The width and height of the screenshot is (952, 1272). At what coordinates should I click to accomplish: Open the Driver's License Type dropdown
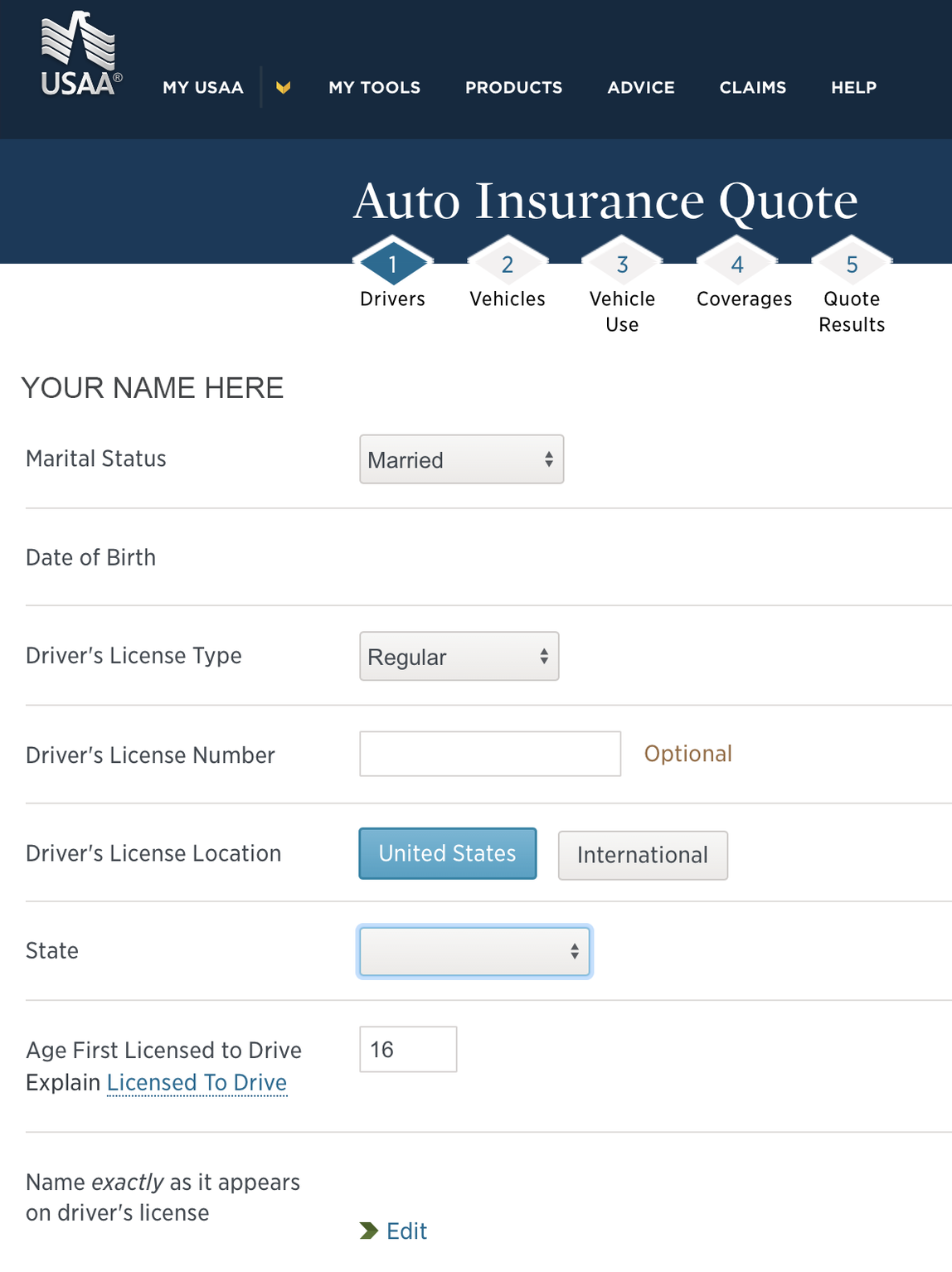pos(459,657)
